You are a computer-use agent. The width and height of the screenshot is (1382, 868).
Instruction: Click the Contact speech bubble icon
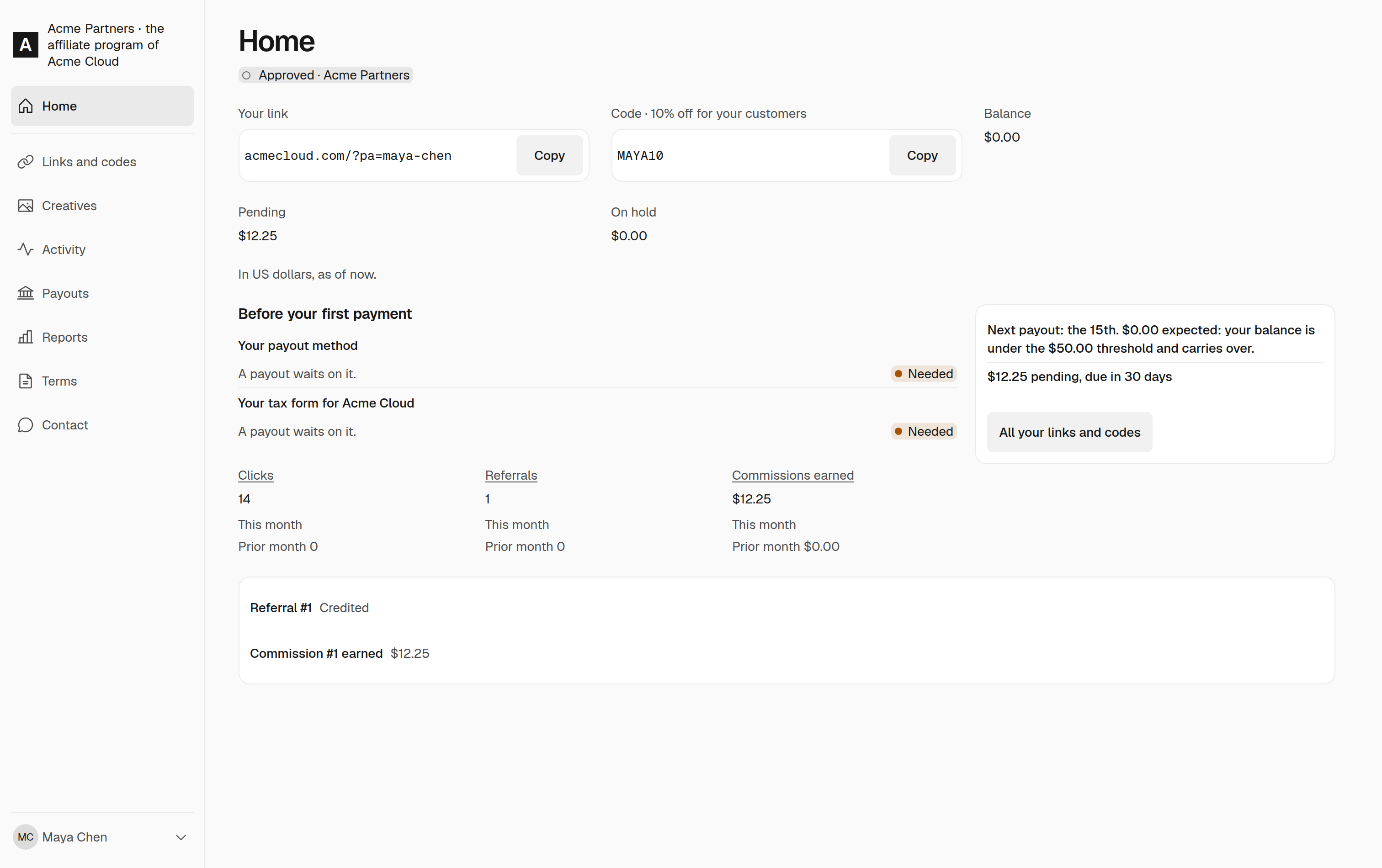tap(25, 425)
